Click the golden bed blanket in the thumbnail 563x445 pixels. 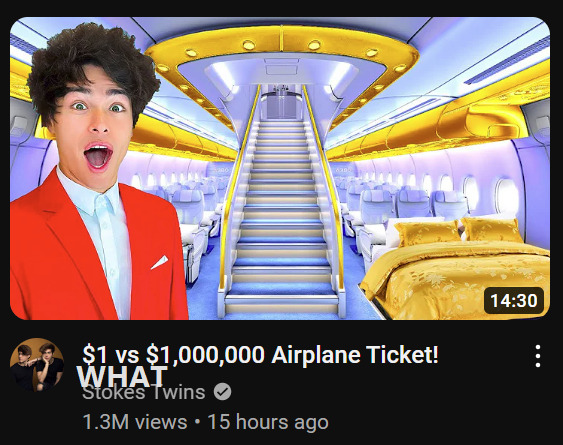460,280
